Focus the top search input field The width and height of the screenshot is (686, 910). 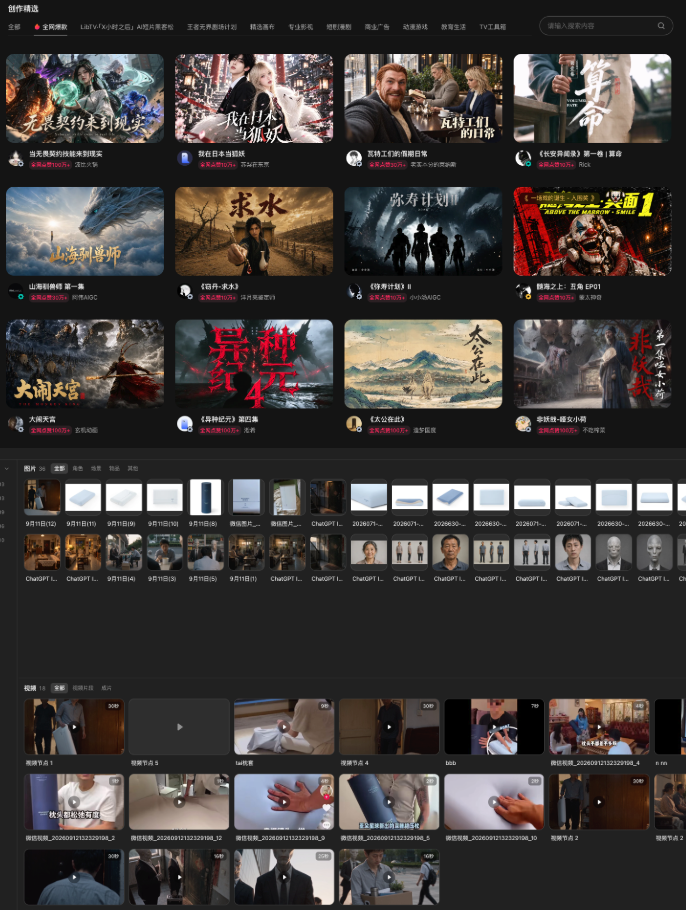(x=606, y=26)
